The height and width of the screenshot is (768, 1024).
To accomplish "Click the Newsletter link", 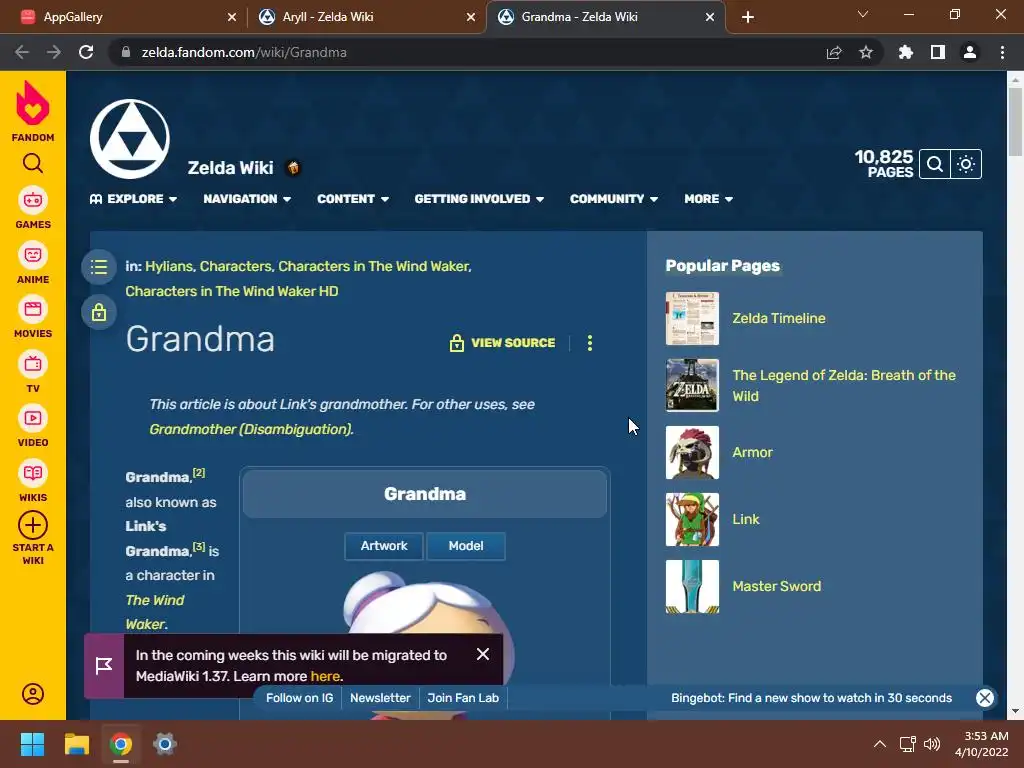I will point(380,697).
